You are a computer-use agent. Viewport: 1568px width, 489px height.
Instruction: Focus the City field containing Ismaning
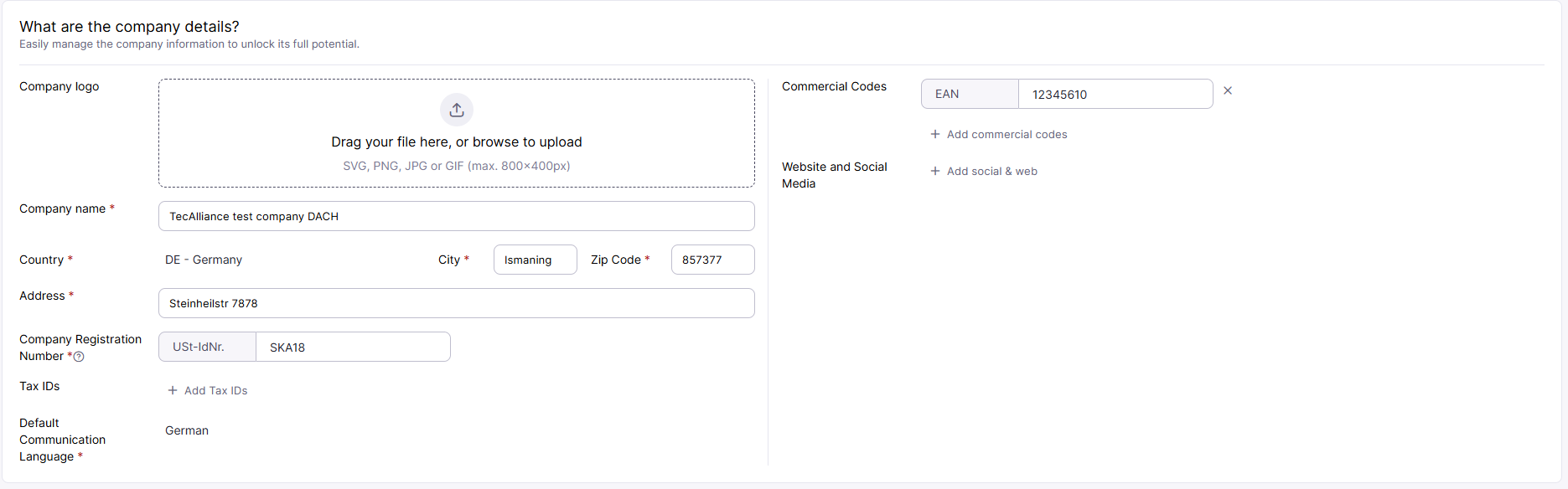pyautogui.click(x=535, y=260)
